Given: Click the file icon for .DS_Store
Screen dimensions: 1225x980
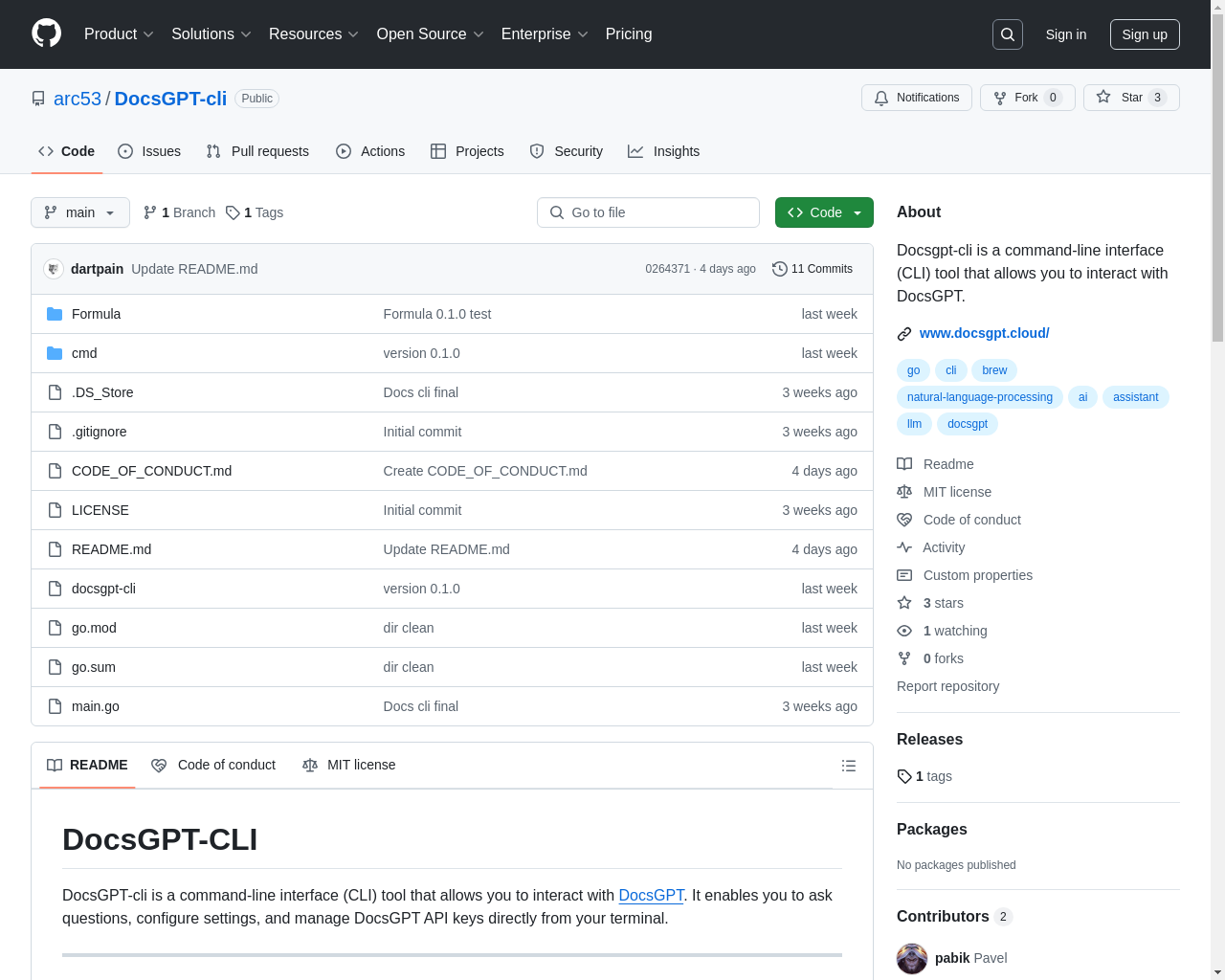Looking at the screenshot, I should point(55,392).
